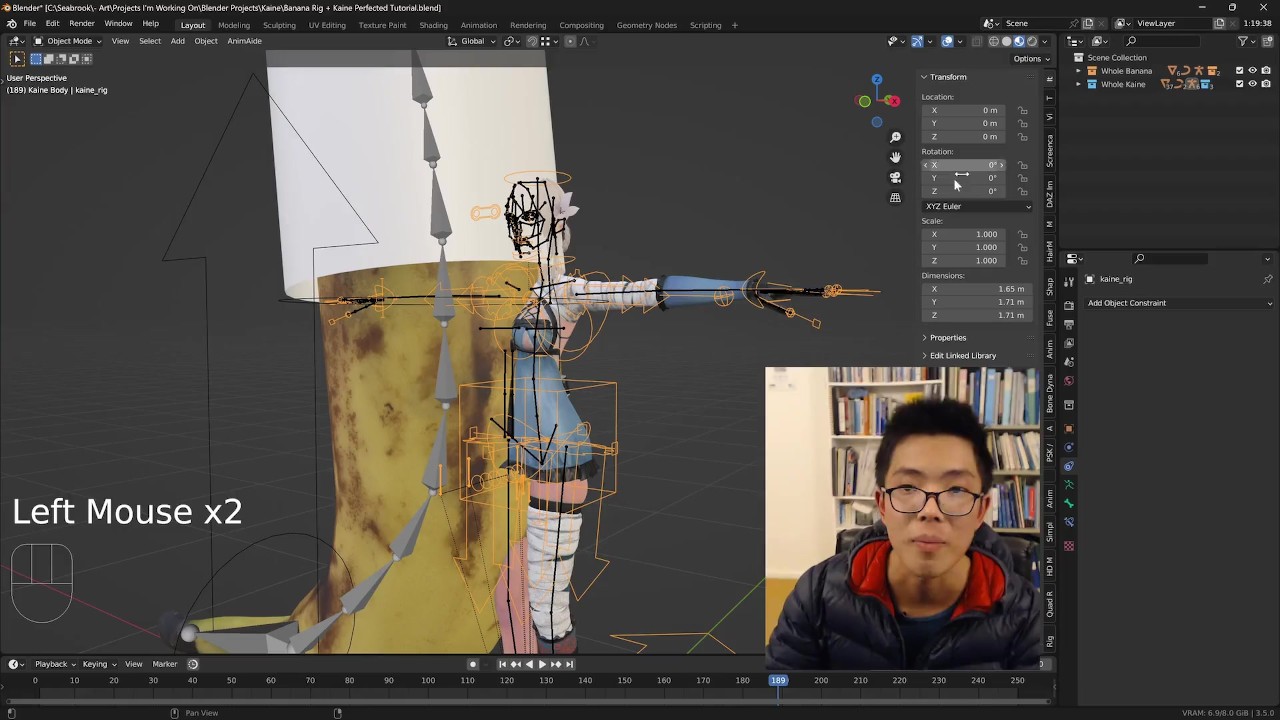Uncheck the Whole Kaine collection checkbox
Screen dimensions: 1280x720
[1240, 84]
